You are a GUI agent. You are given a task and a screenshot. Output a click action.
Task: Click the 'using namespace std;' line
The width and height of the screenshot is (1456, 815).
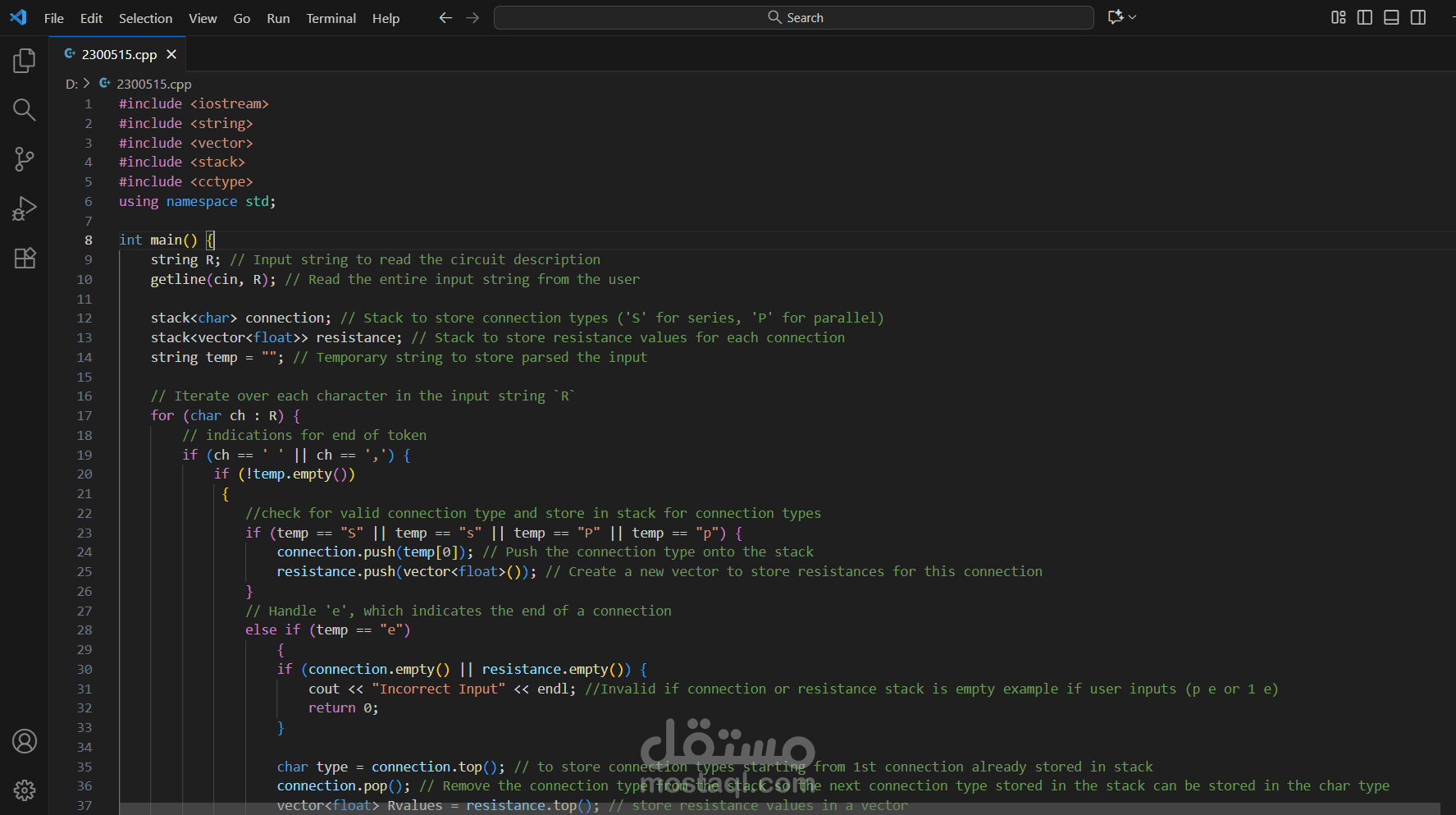[198, 201]
